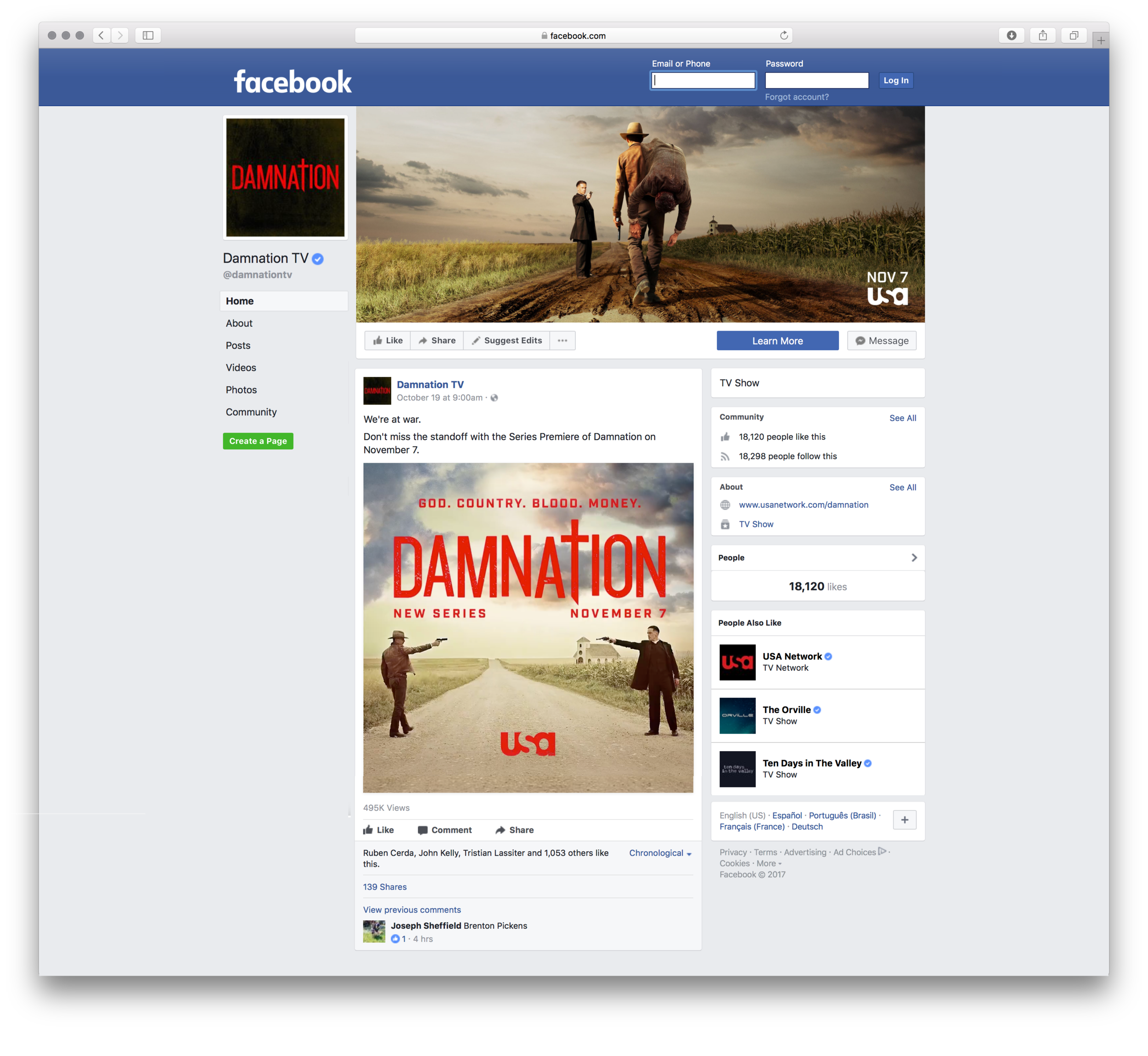Share the page using the Share button under cover

[437, 341]
